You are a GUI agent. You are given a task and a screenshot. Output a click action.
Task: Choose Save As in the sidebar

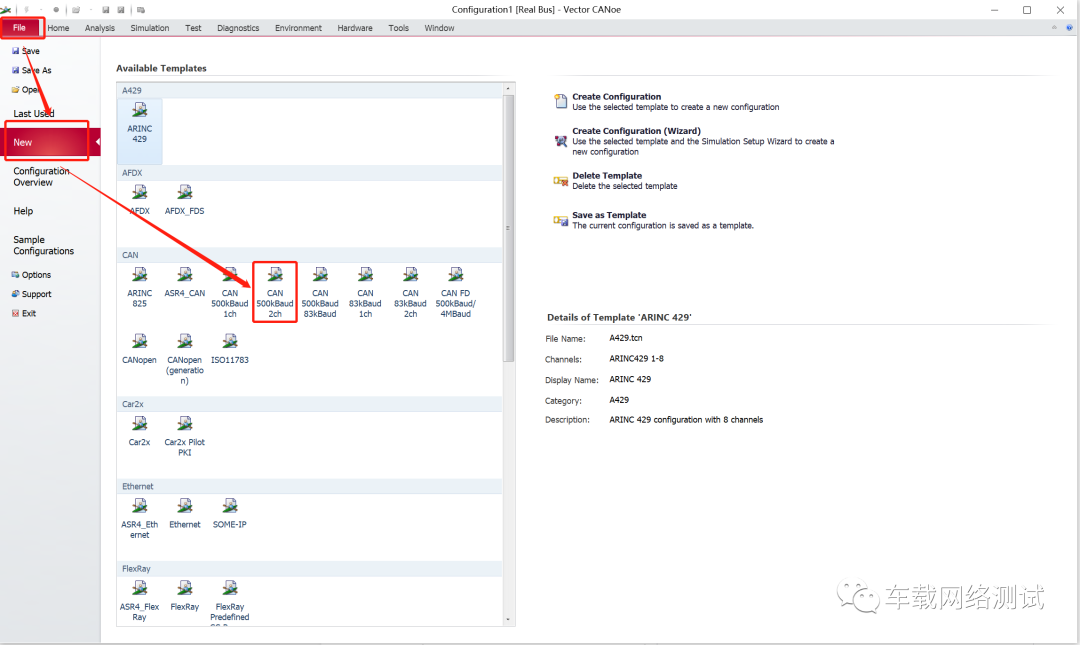pos(32,70)
